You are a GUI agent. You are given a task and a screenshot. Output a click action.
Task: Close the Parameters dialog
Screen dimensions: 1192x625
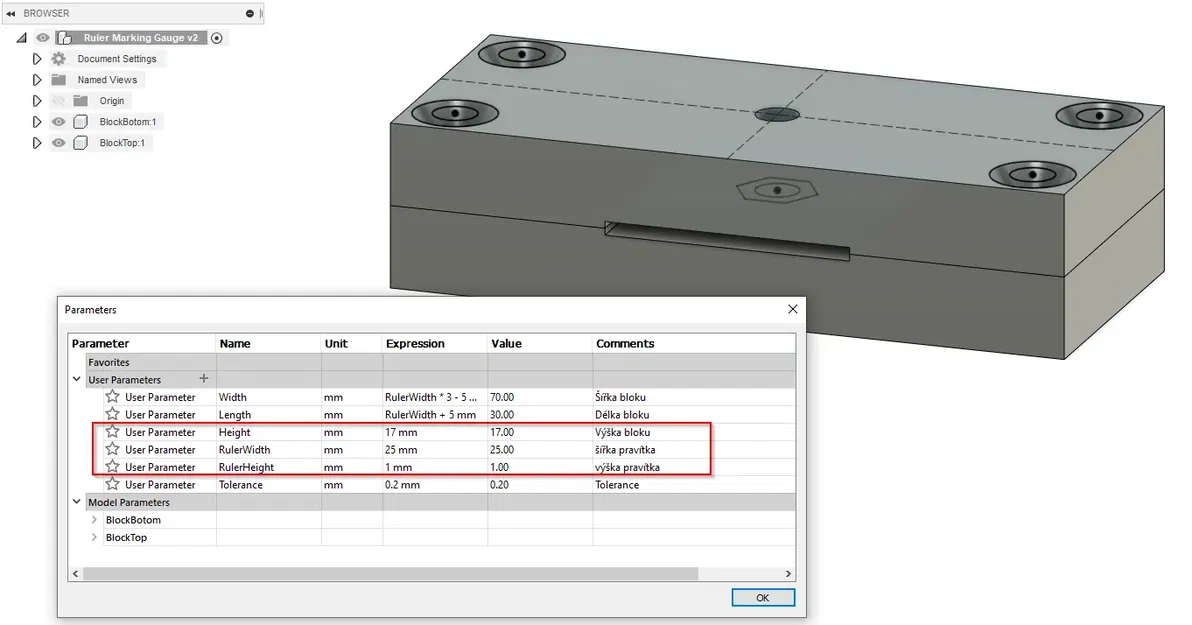click(x=793, y=309)
